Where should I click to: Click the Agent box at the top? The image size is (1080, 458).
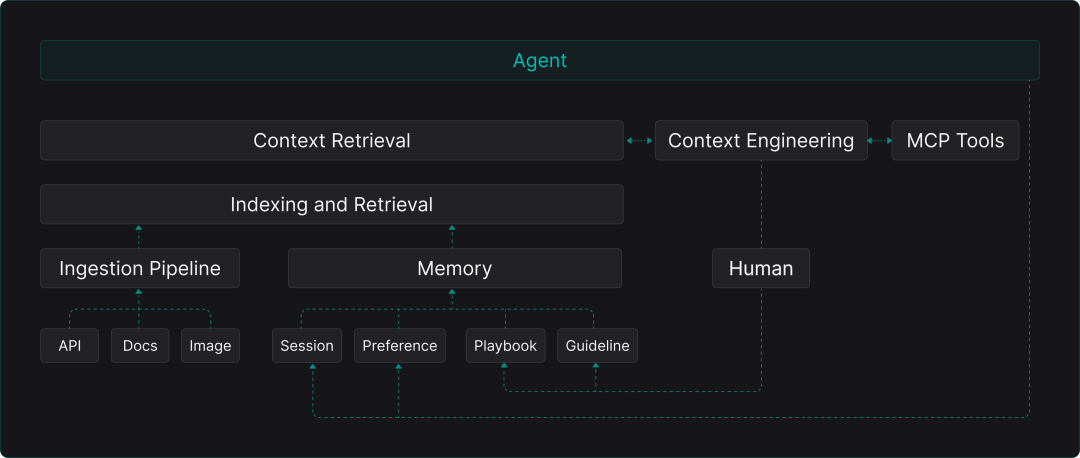click(539, 60)
